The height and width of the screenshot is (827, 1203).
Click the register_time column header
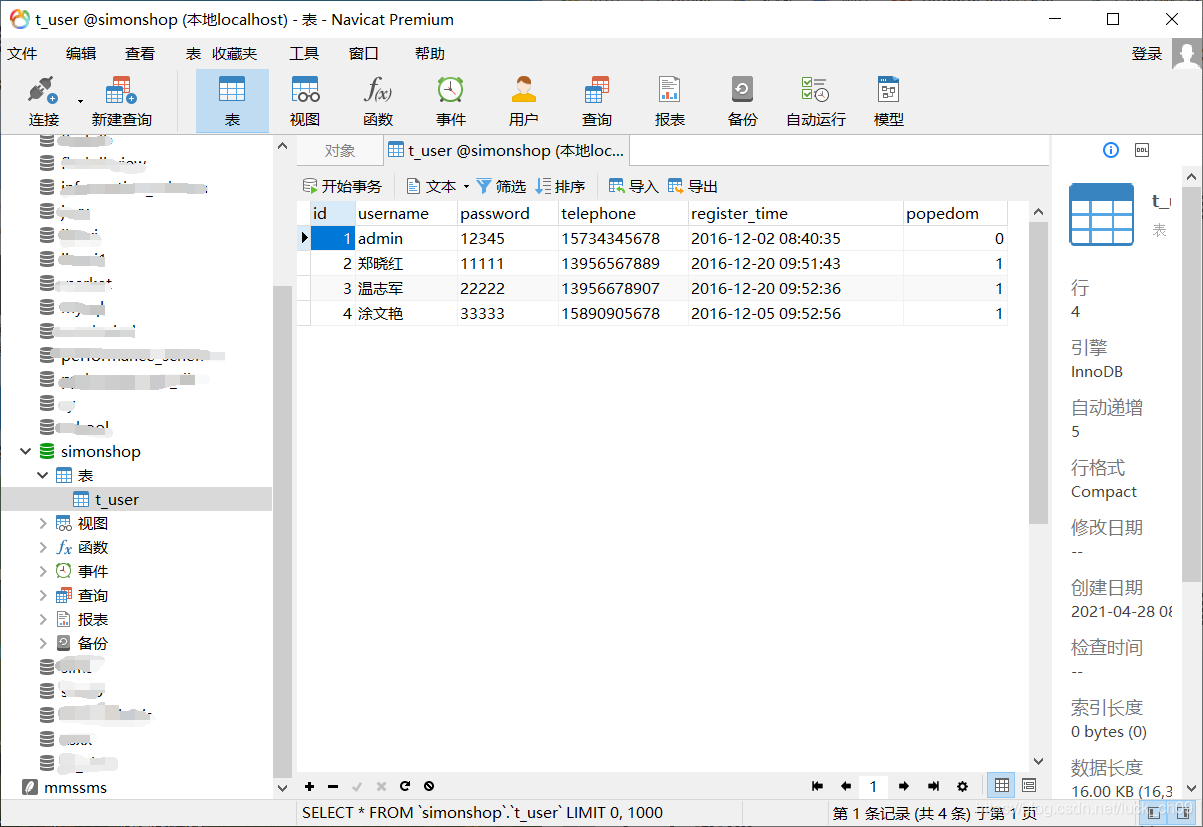pyautogui.click(x=796, y=213)
